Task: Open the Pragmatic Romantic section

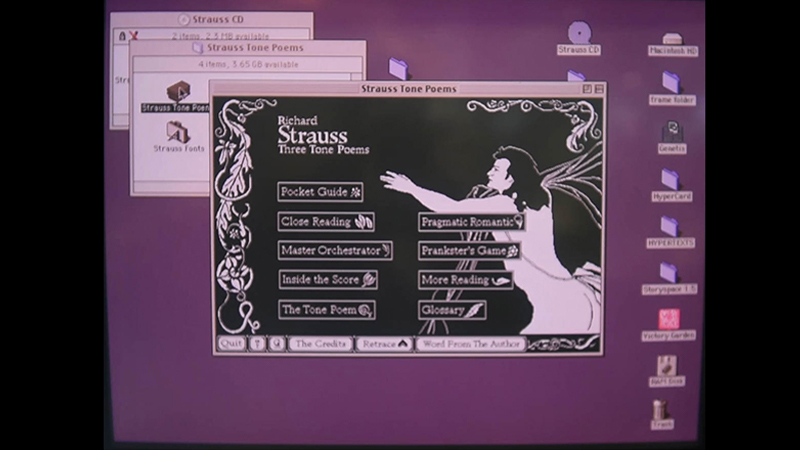Action: pyautogui.click(x=471, y=222)
